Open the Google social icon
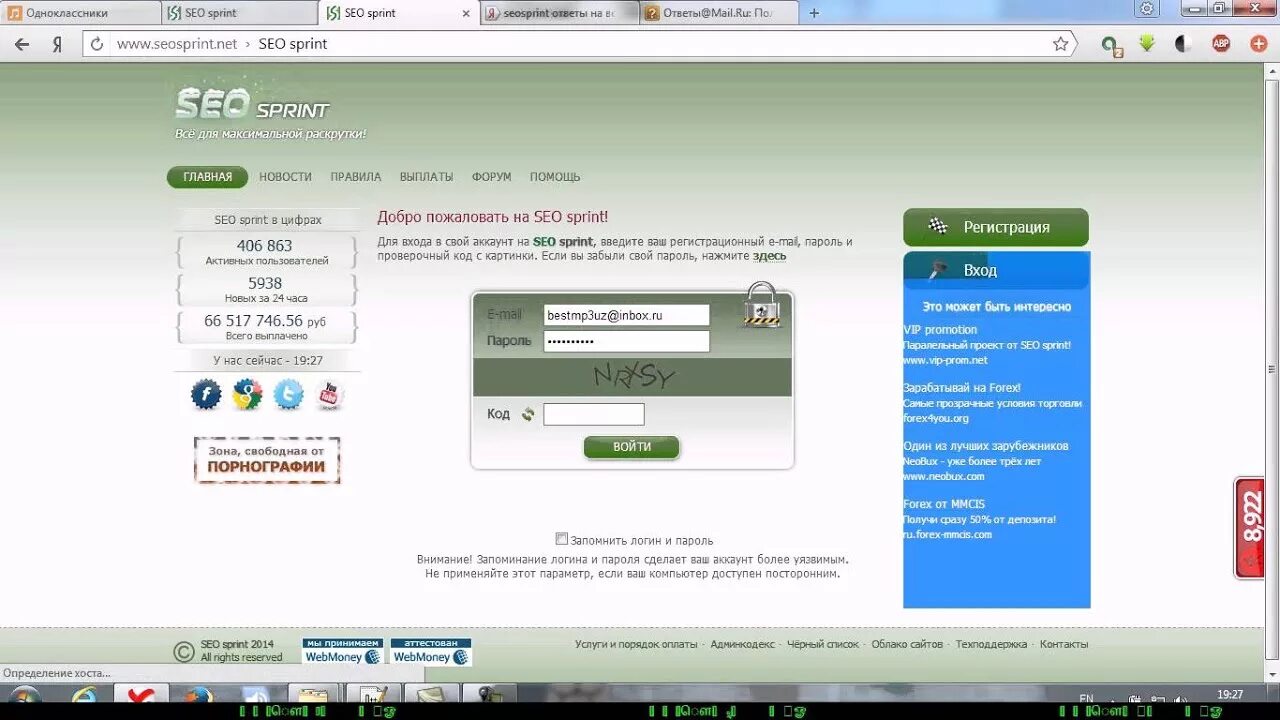This screenshot has height=720, width=1280. coord(247,395)
